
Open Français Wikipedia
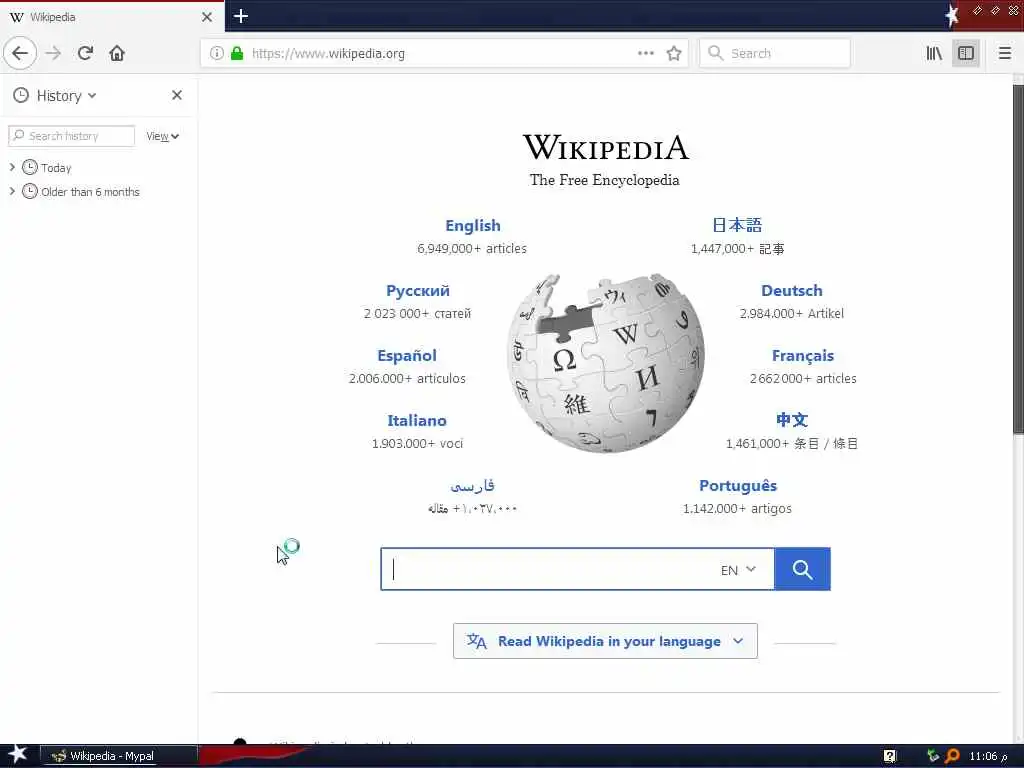[x=803, y=356]
